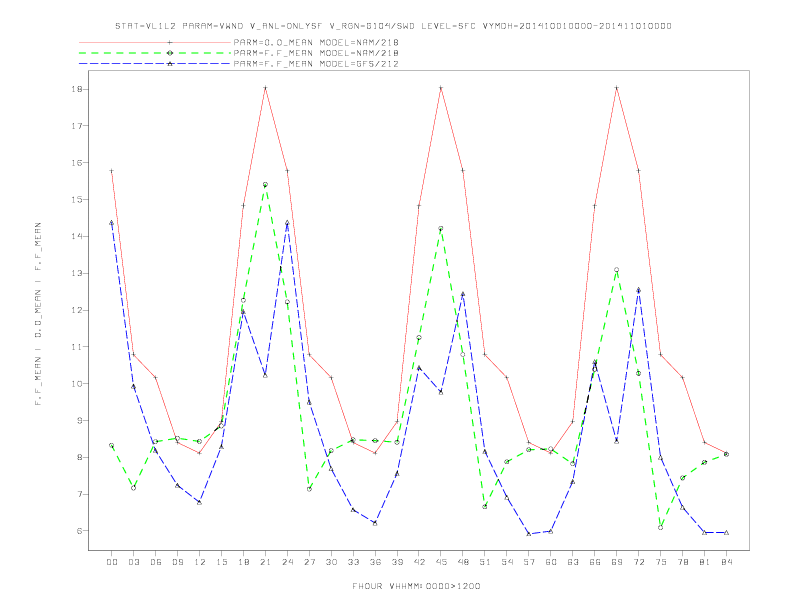The image size is (792, 612).
Task: Click the circle marker on green legend line
Action: [170, 53]
